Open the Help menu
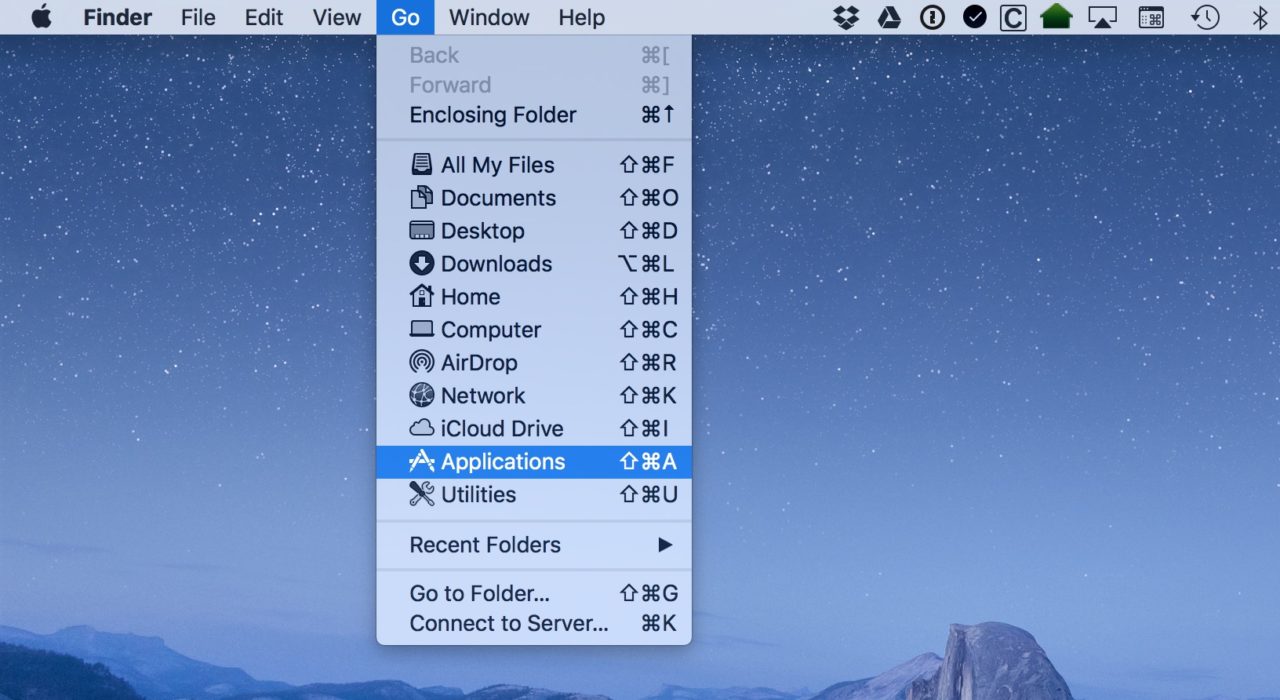 (581, 17)
